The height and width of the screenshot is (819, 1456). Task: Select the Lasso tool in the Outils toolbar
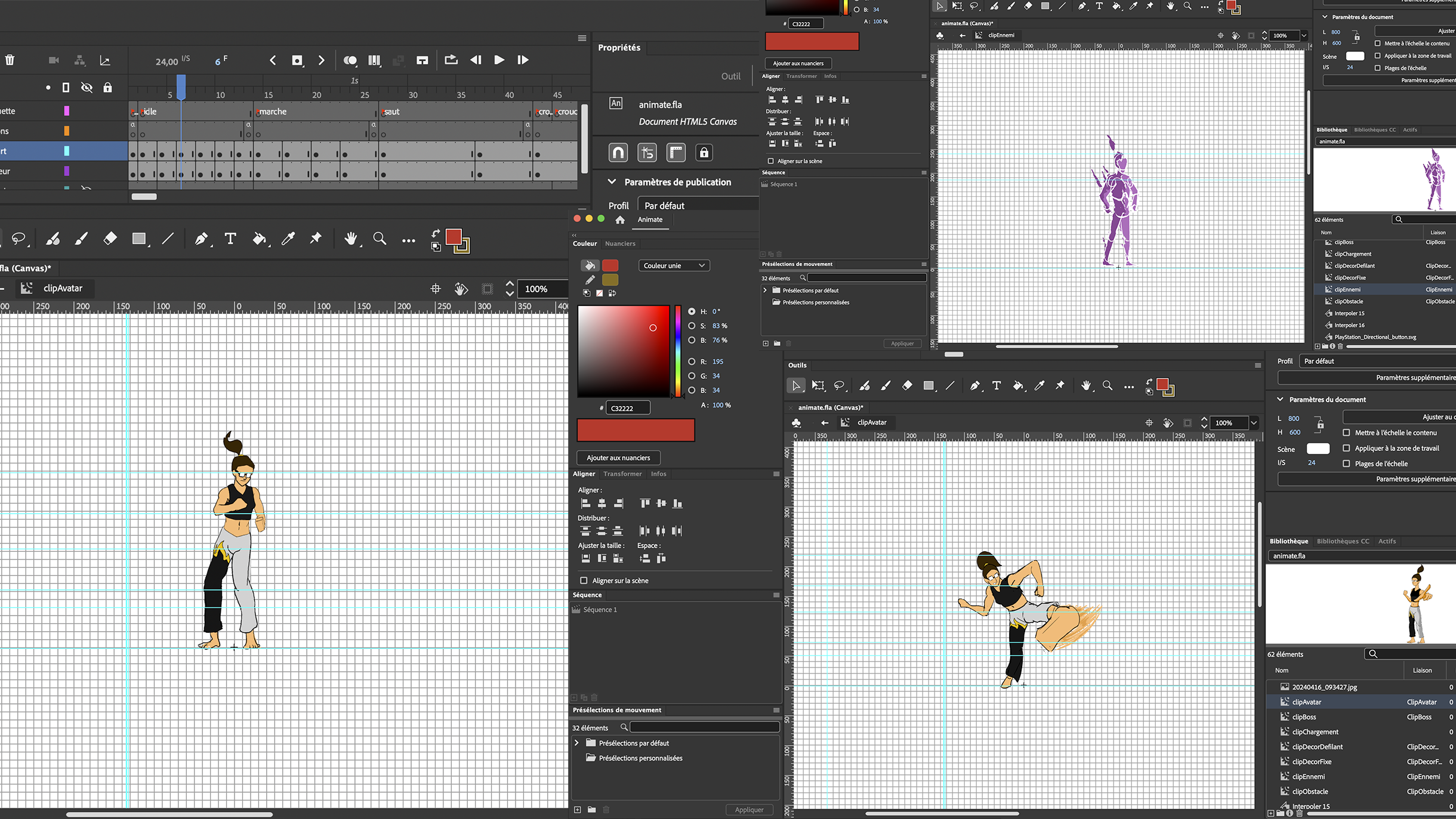click(840, 385)
